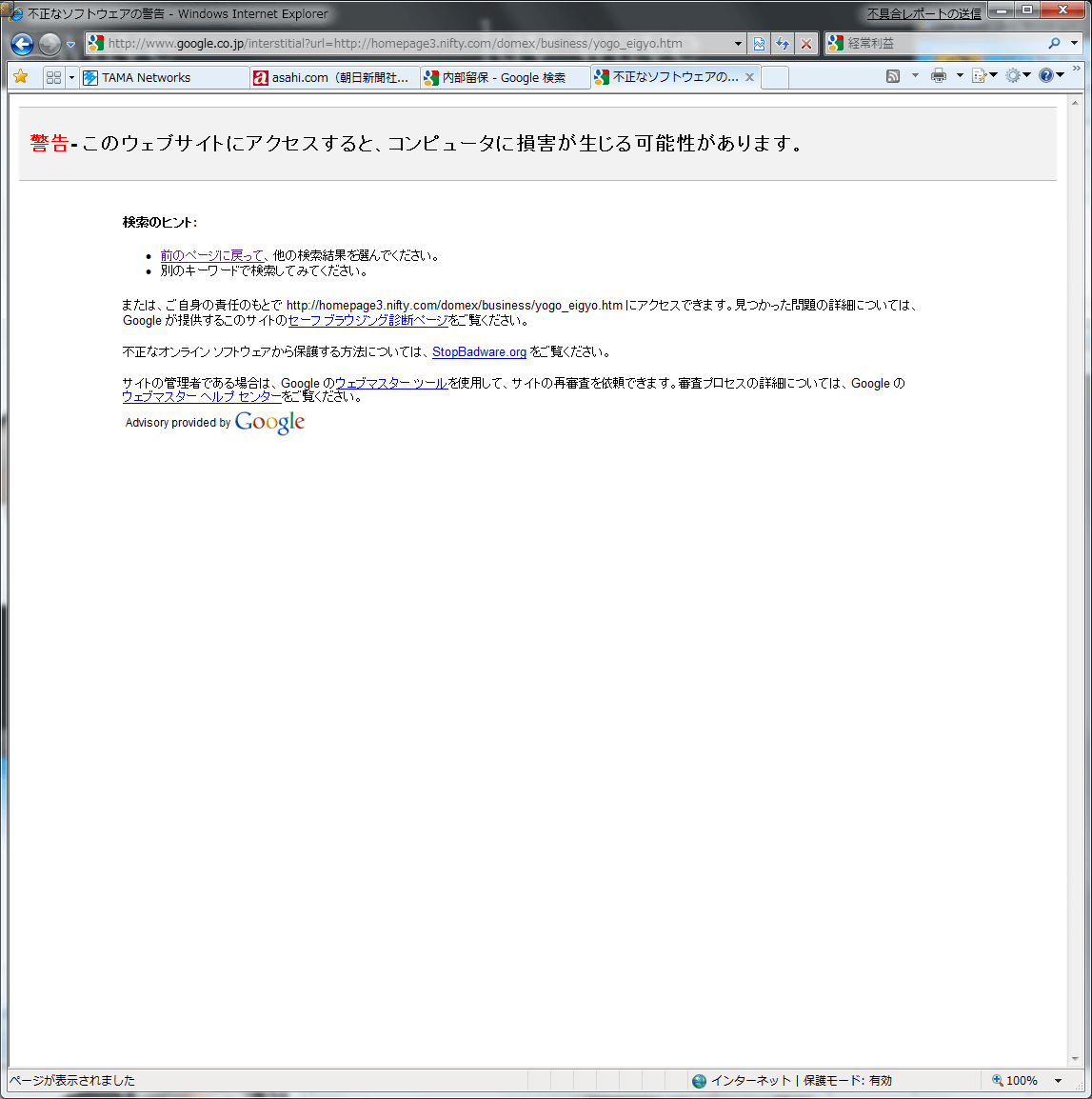Click the RSS feeds icon
The image size is (1092, 1099).
(893, 76)
